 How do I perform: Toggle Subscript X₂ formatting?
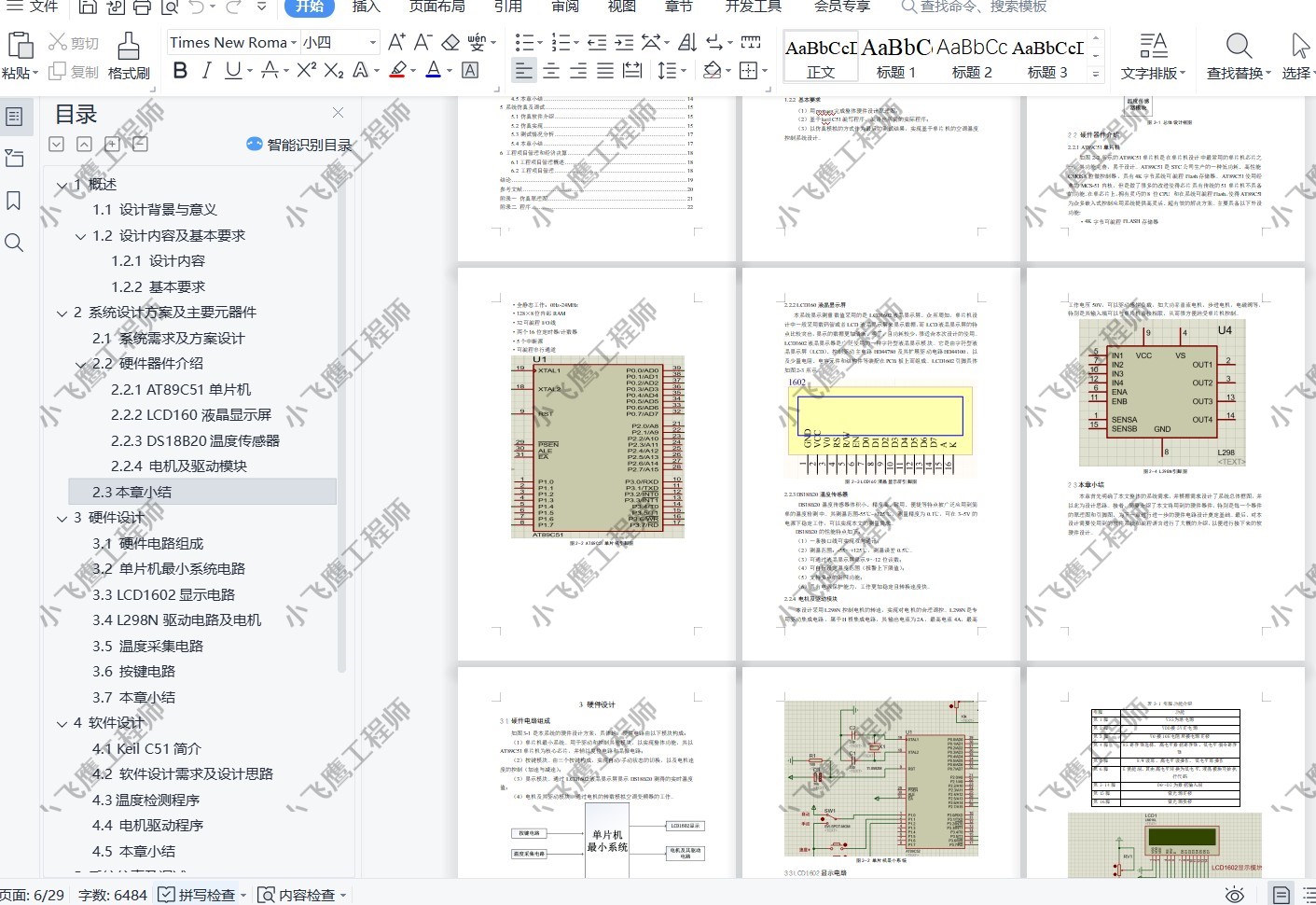334,70
